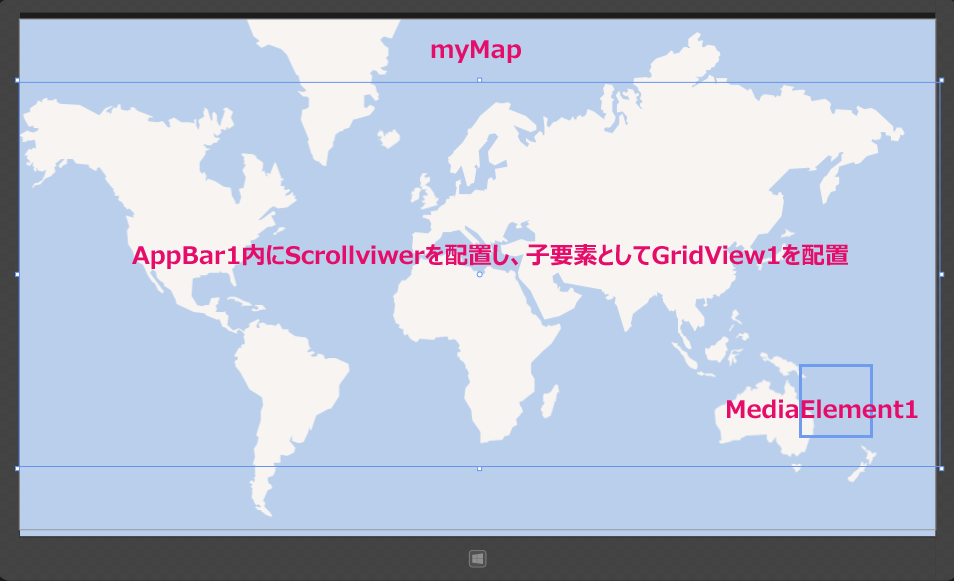Screen dimensions: 954x581
Task: Grab the top-center handle of the selection box
Action: pyautogui.click(x=479, y=80)
